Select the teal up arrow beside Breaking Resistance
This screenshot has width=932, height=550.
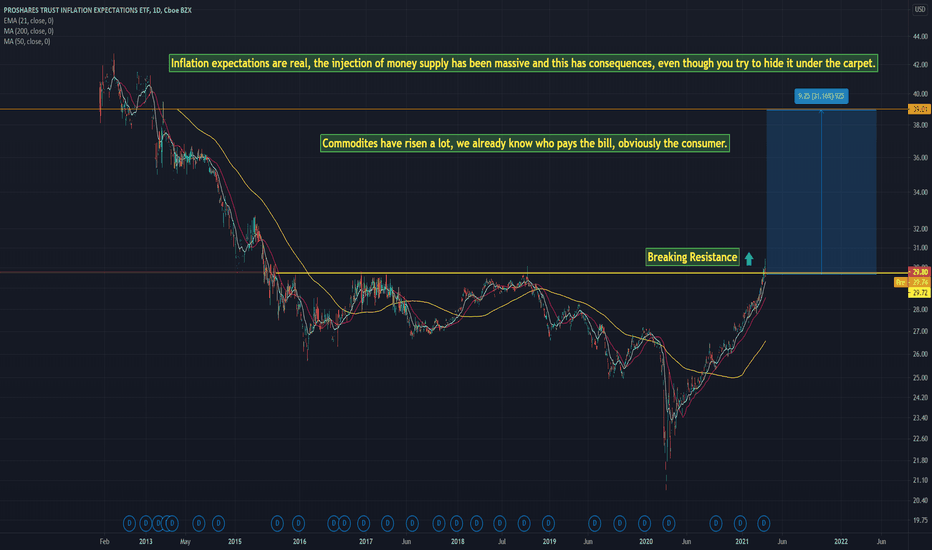[x=749, y=259]
